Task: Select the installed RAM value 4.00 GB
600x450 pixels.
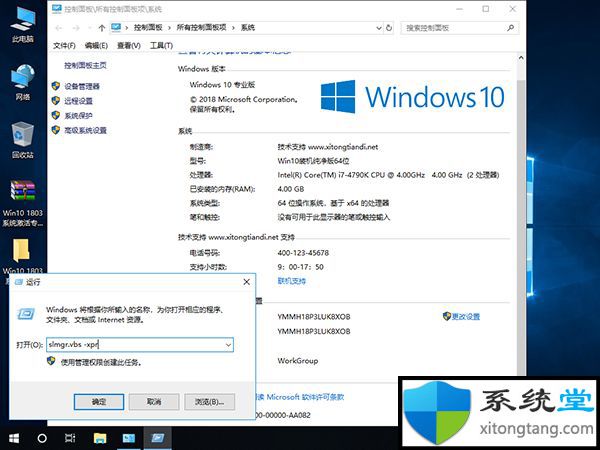Action: (291, 189)
